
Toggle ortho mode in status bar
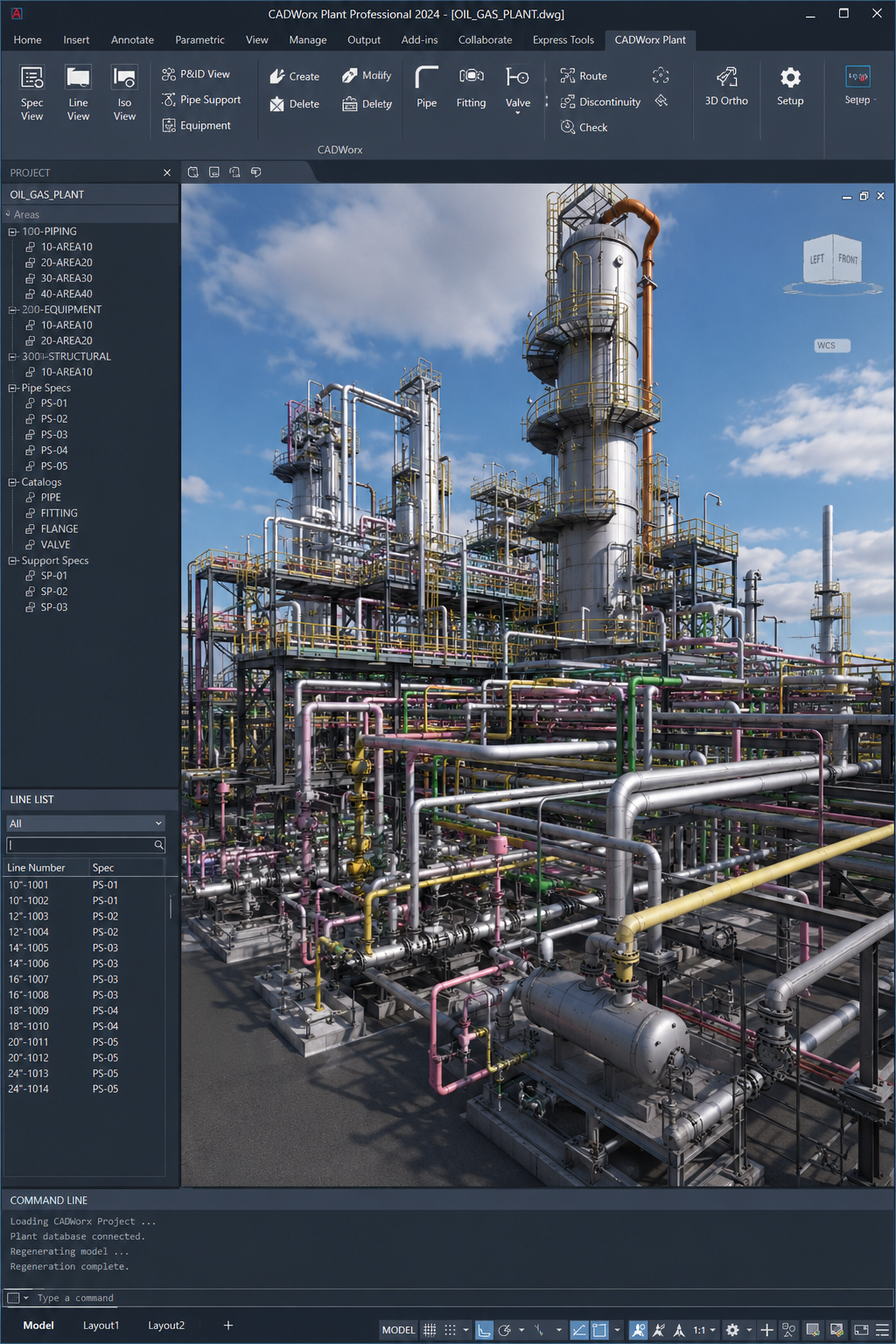click(x=484, y=1330)
